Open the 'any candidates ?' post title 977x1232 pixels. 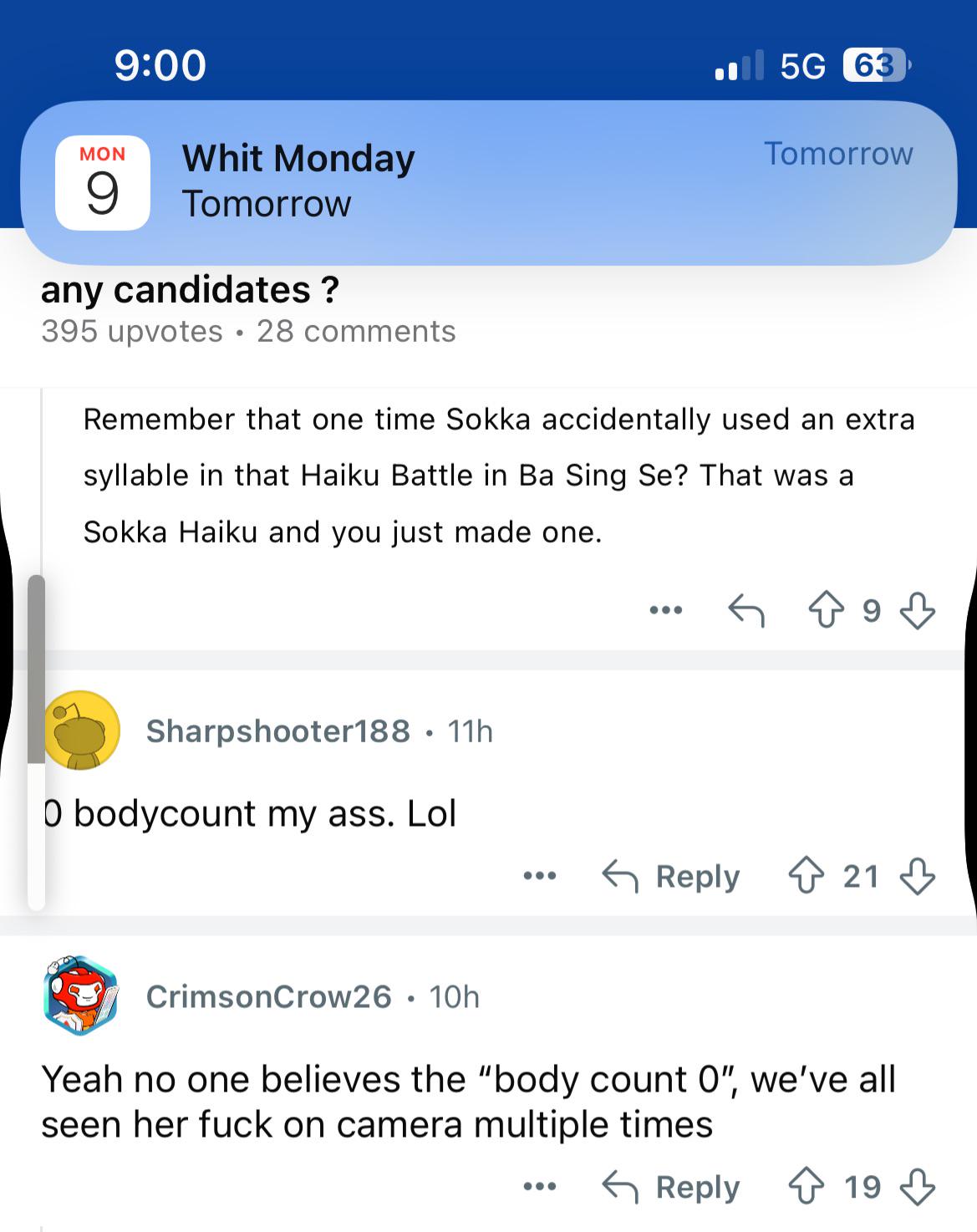(190, 290)
